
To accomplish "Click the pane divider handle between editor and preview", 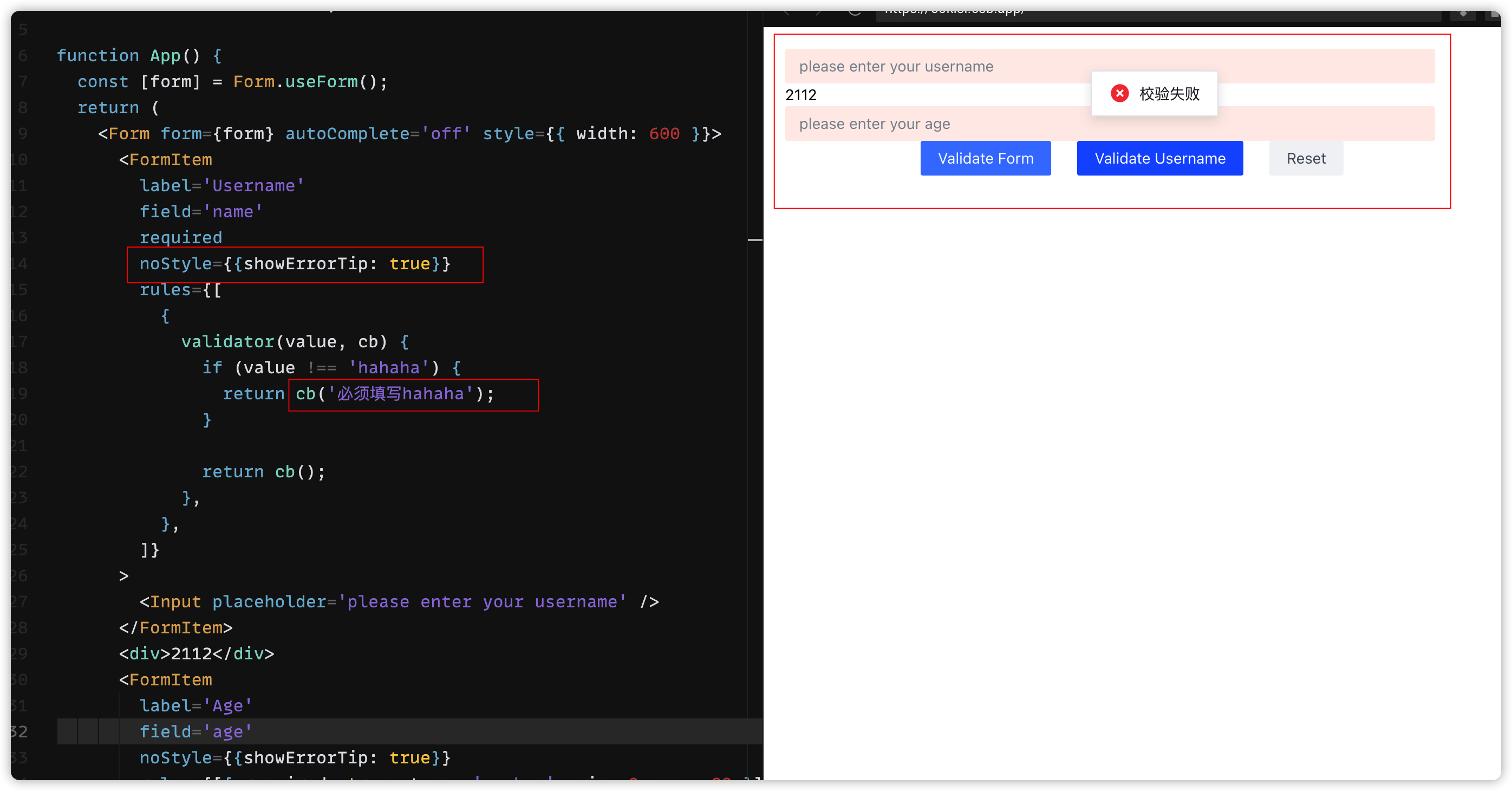I will click(756, 241).
